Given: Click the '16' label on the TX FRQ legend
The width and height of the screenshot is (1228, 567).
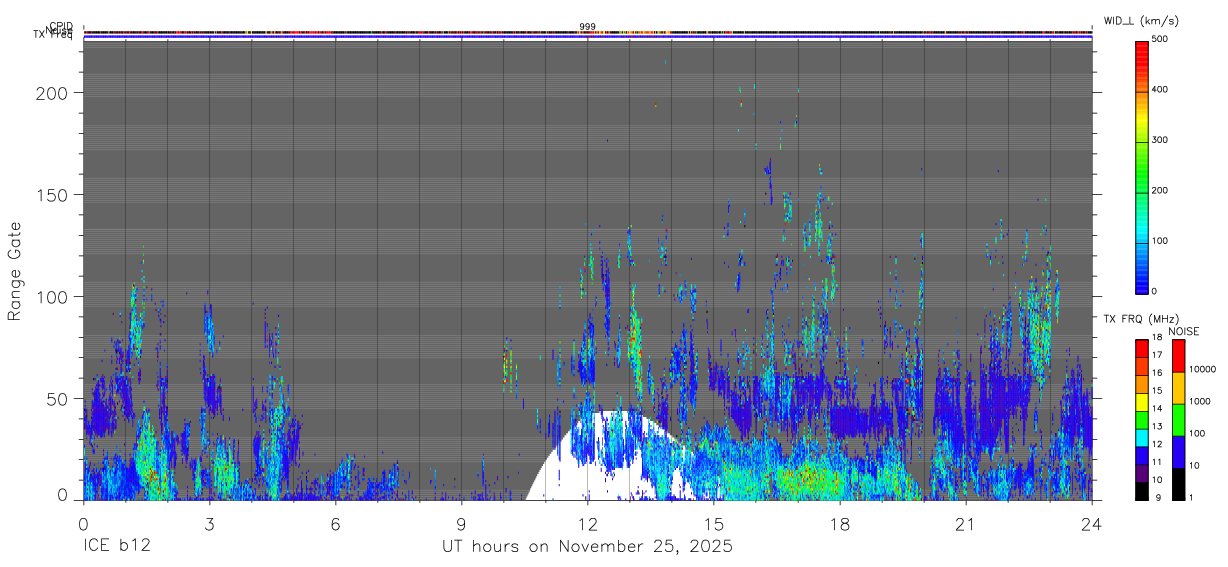Looking at the screenshot, I should tap(1157, 373).
